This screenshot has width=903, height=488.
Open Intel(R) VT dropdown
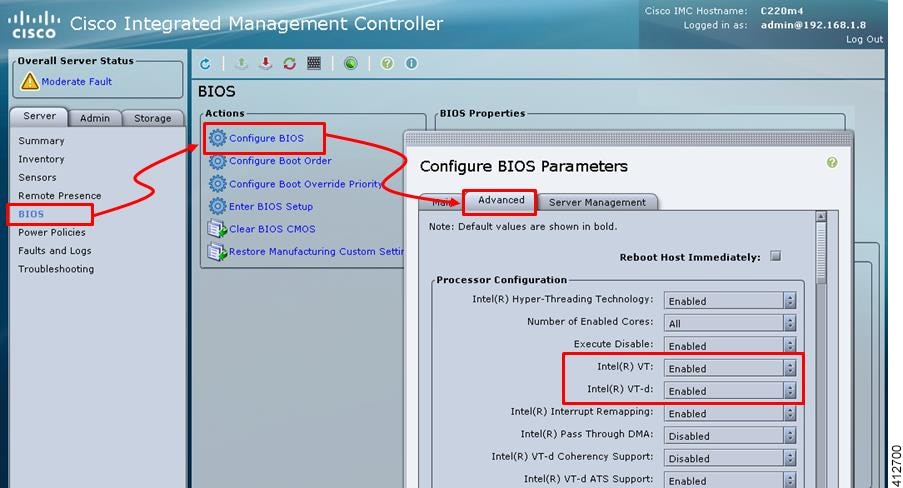730,368
